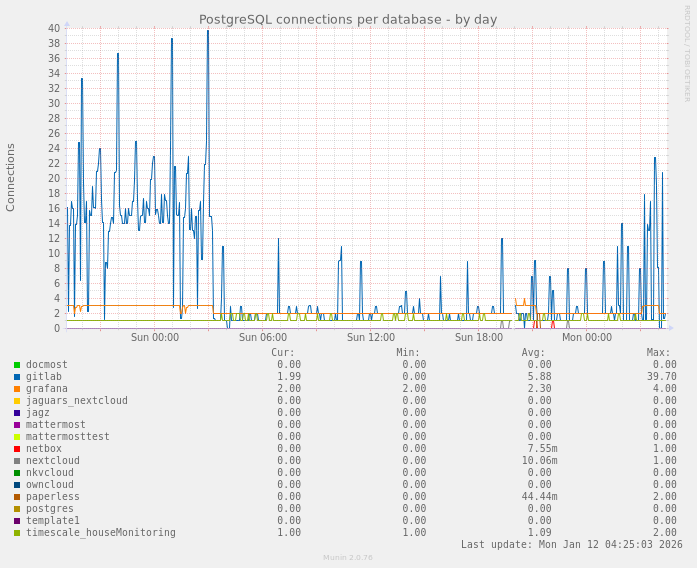
Task: Click paperless max value 2.00
Action: pos(665,496)
